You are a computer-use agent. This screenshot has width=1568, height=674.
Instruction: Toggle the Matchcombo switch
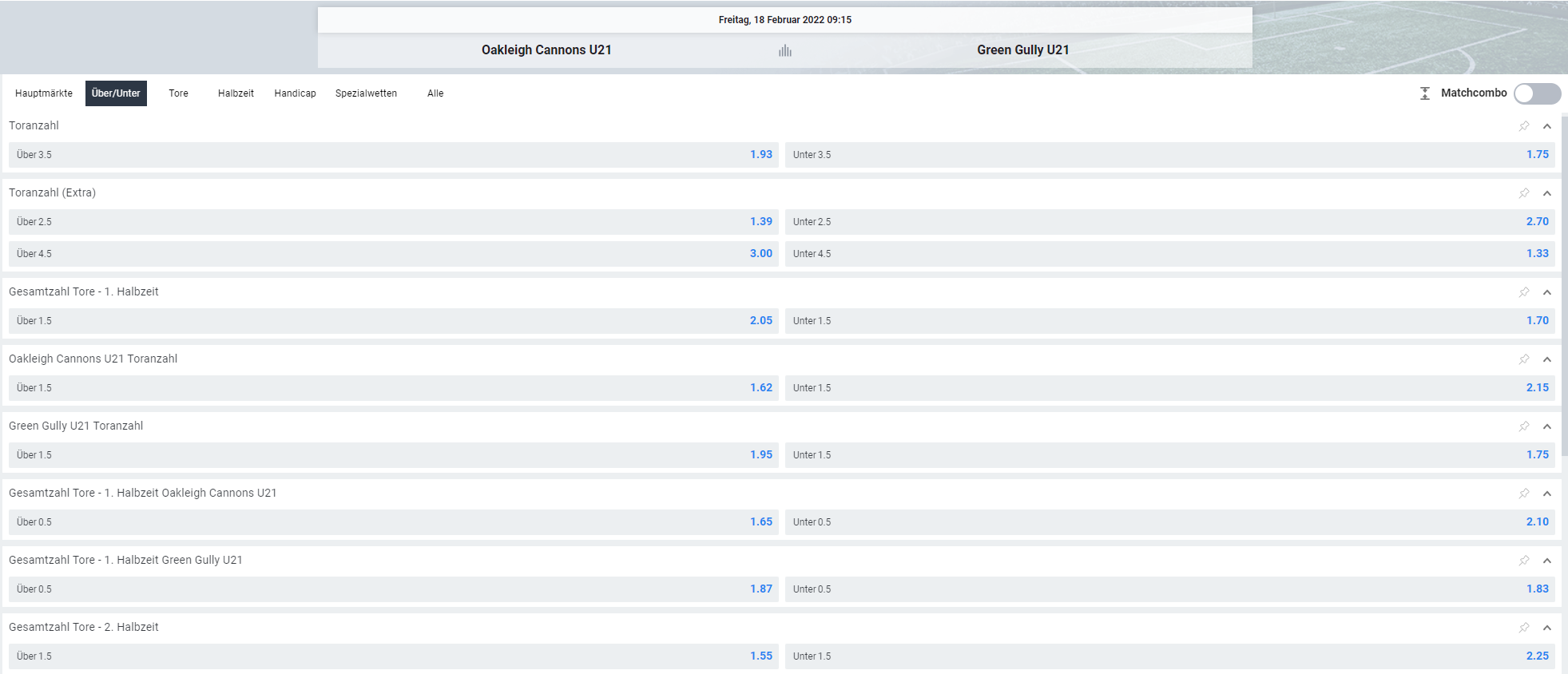(x=1538, y=93)
